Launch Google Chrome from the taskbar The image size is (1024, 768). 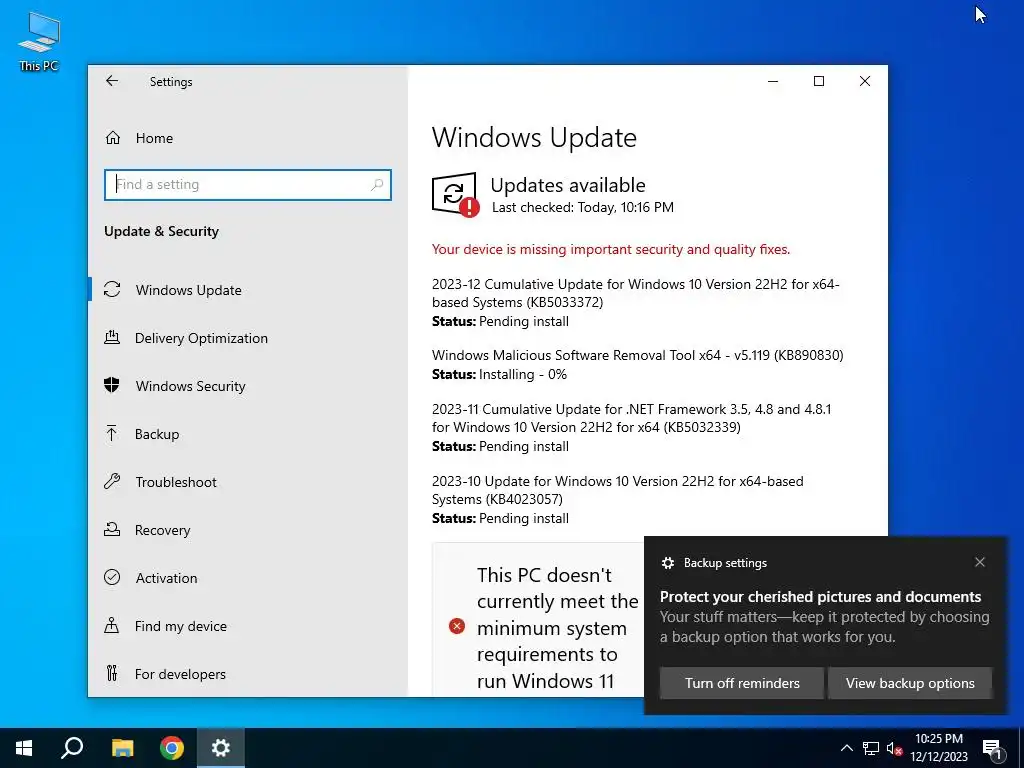point(172,748)
